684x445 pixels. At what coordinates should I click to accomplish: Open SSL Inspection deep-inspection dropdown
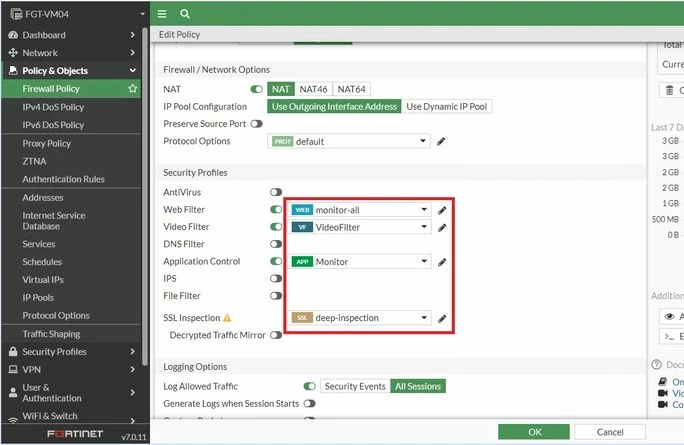[x=360, y=318]
